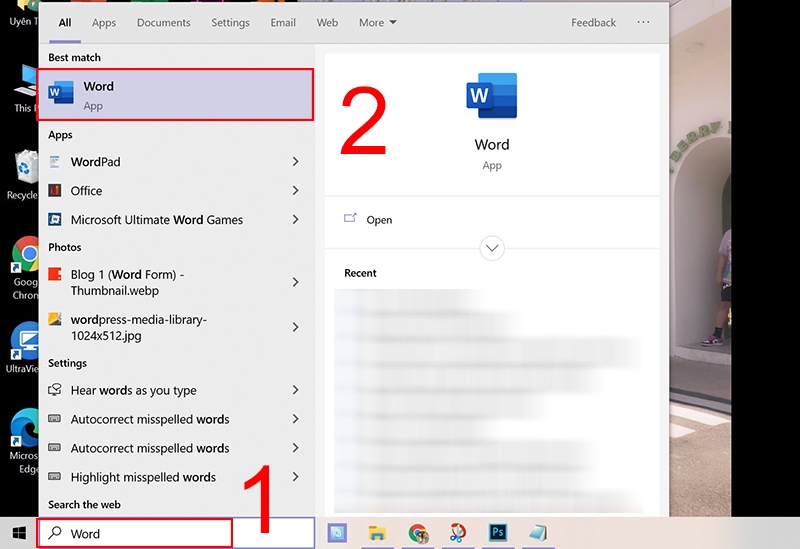This screenshot has width=800, height=549.
Task: Open the Word app best match result
Action: pyautogui.click(x=175, y=95)
